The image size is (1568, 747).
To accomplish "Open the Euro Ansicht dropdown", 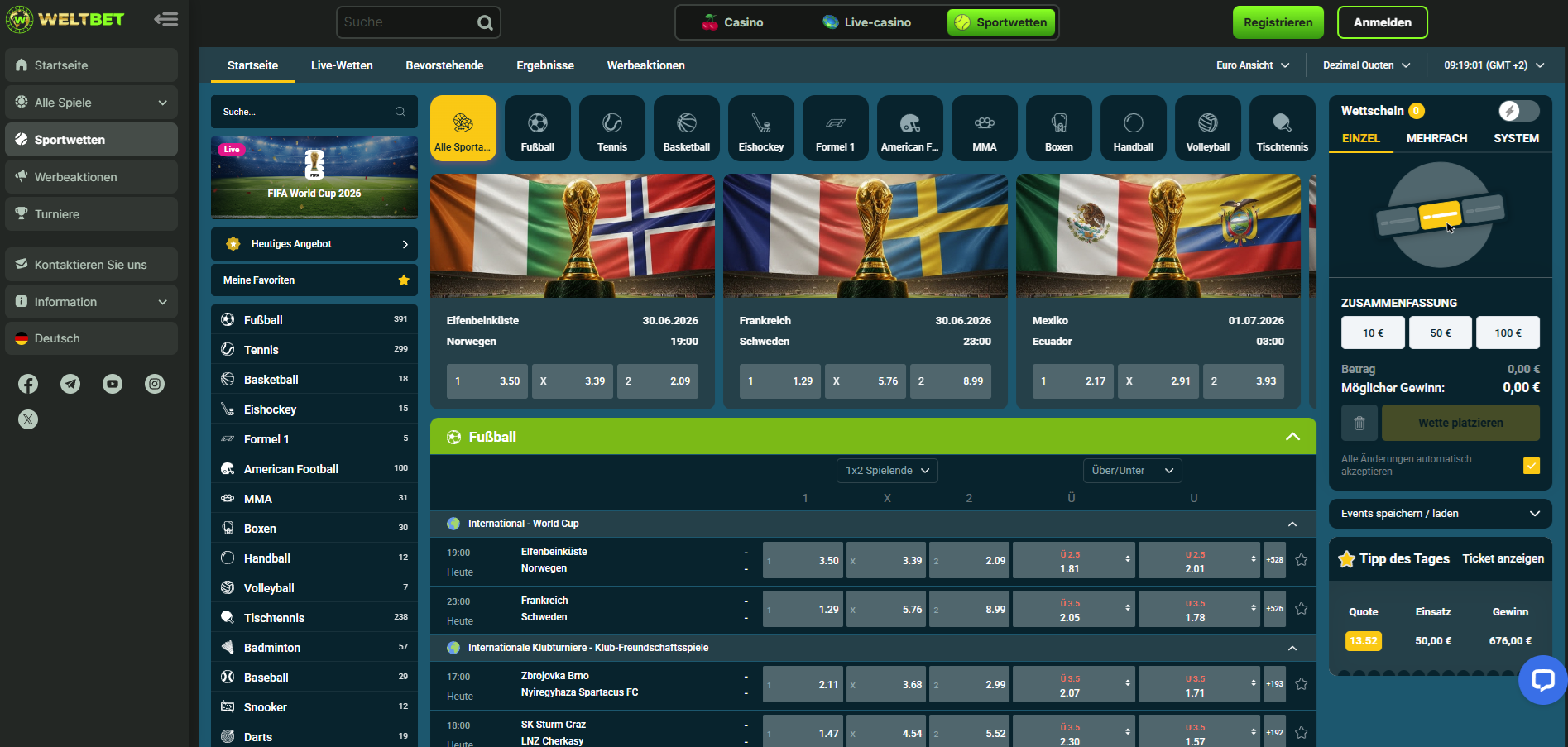I will 1253,65.
